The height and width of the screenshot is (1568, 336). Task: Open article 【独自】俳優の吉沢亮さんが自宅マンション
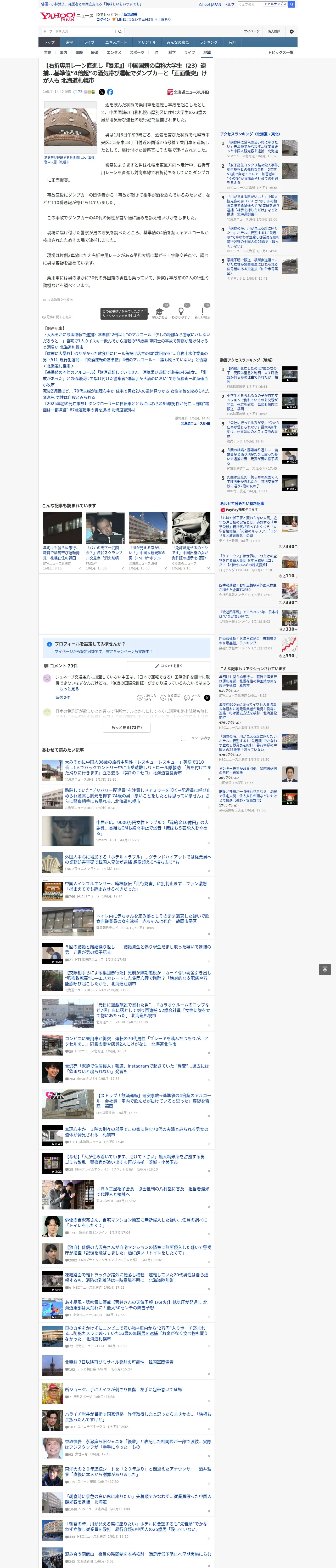138,1250
